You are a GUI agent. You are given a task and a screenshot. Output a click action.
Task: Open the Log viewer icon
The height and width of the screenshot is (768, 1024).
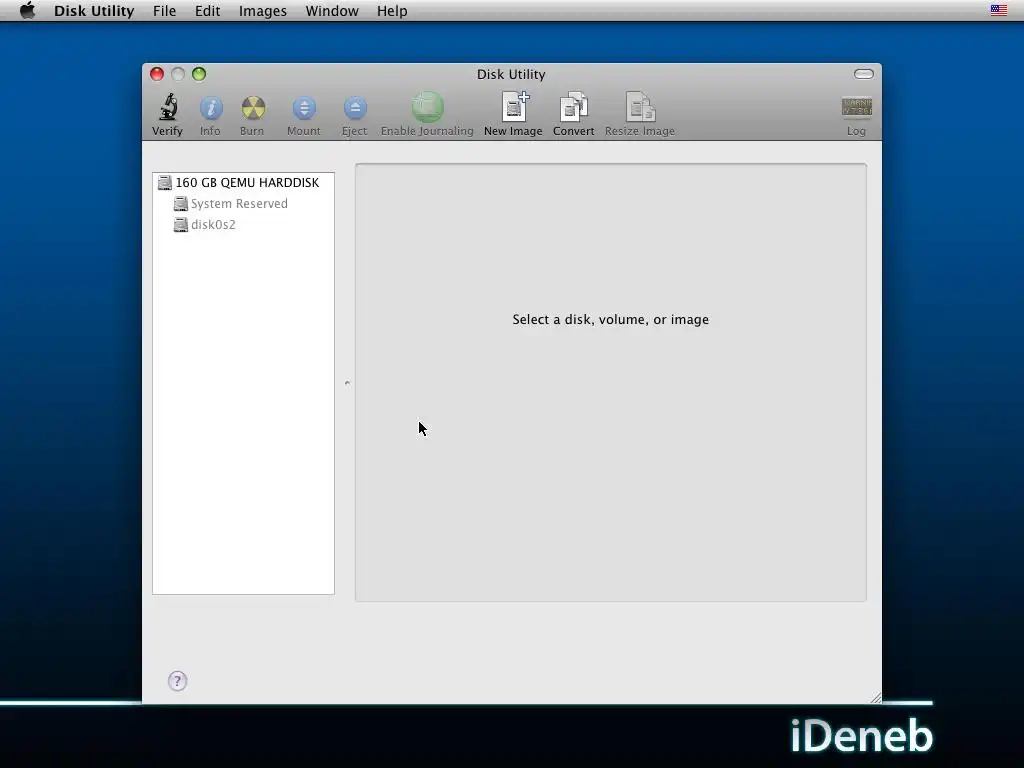[856, 107]
